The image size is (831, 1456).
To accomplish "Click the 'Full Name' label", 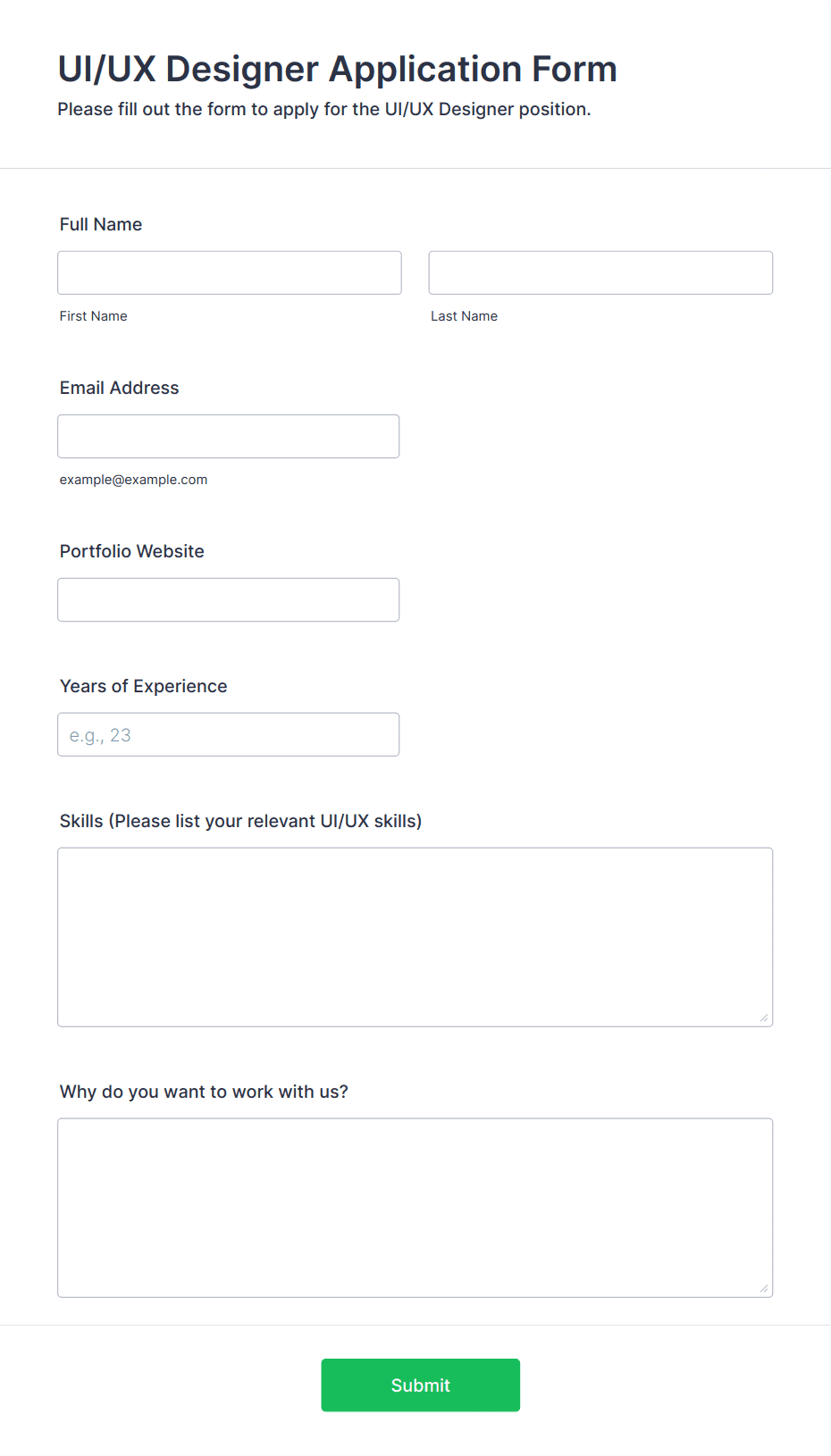I will coord(101,224).
